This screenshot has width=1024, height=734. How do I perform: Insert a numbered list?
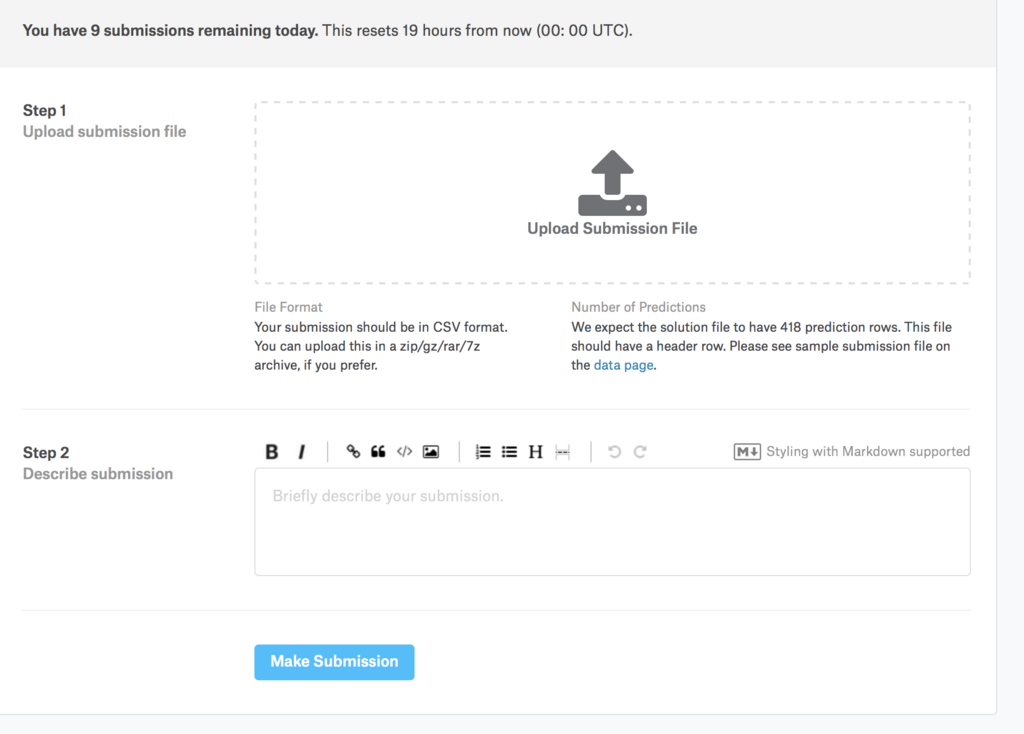tap(483, 452)
